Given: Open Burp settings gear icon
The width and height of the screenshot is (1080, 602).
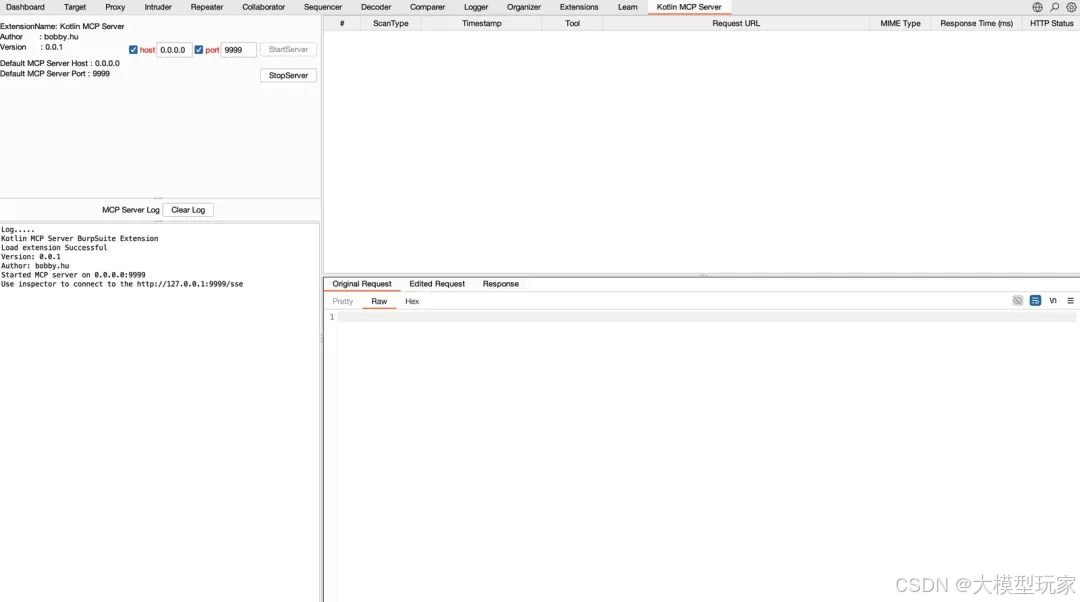Looking at the screenshot, I should point(1071,7).
